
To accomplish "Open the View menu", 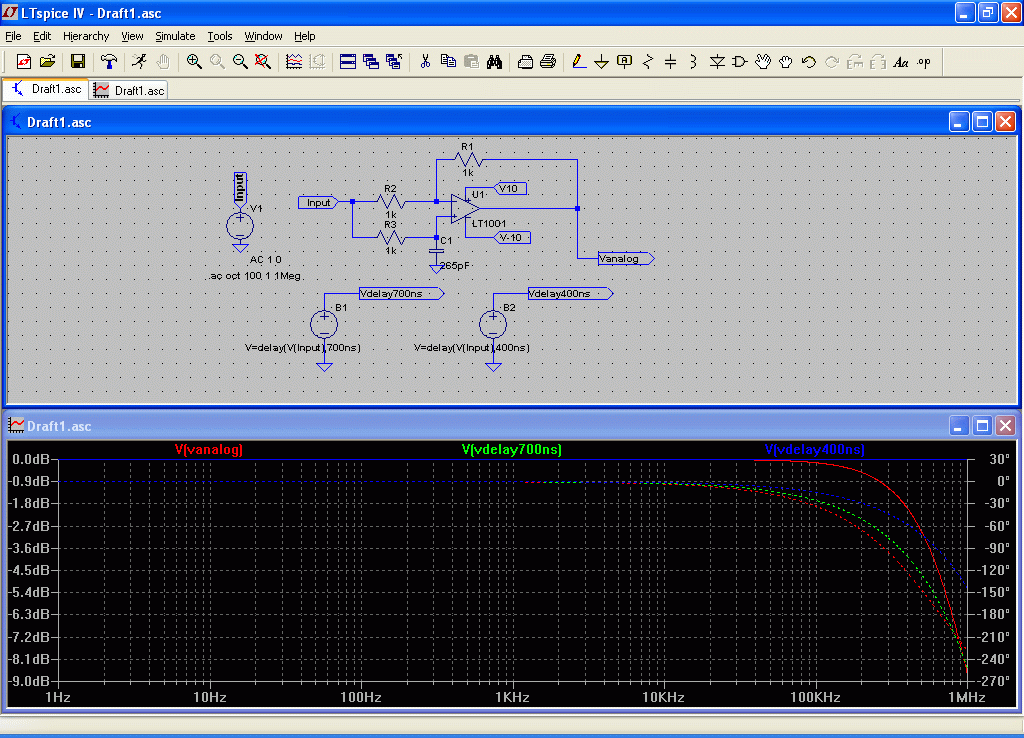I will tap(132, 36).
